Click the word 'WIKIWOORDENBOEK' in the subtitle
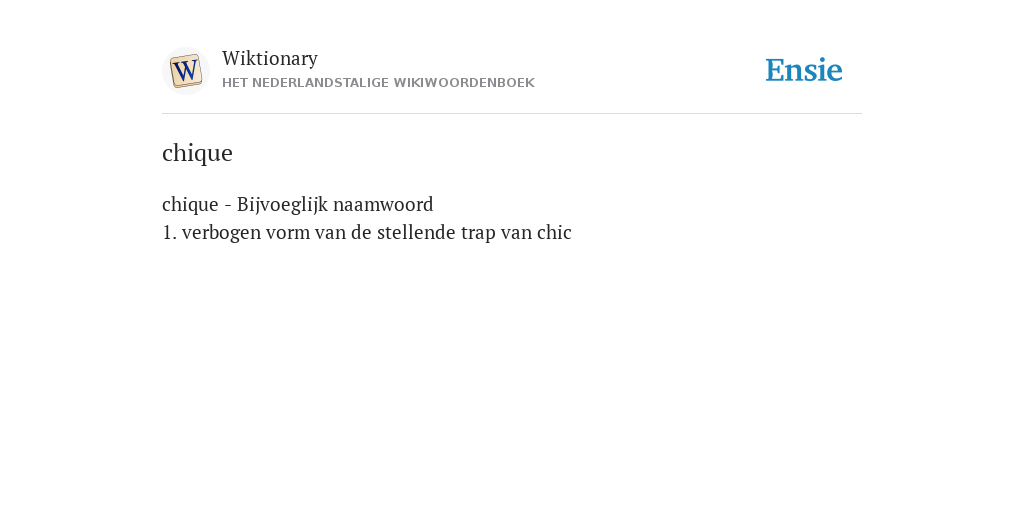Image resolution: width=1024 pixels, height=512 pixels. click(x=464, y=83)
